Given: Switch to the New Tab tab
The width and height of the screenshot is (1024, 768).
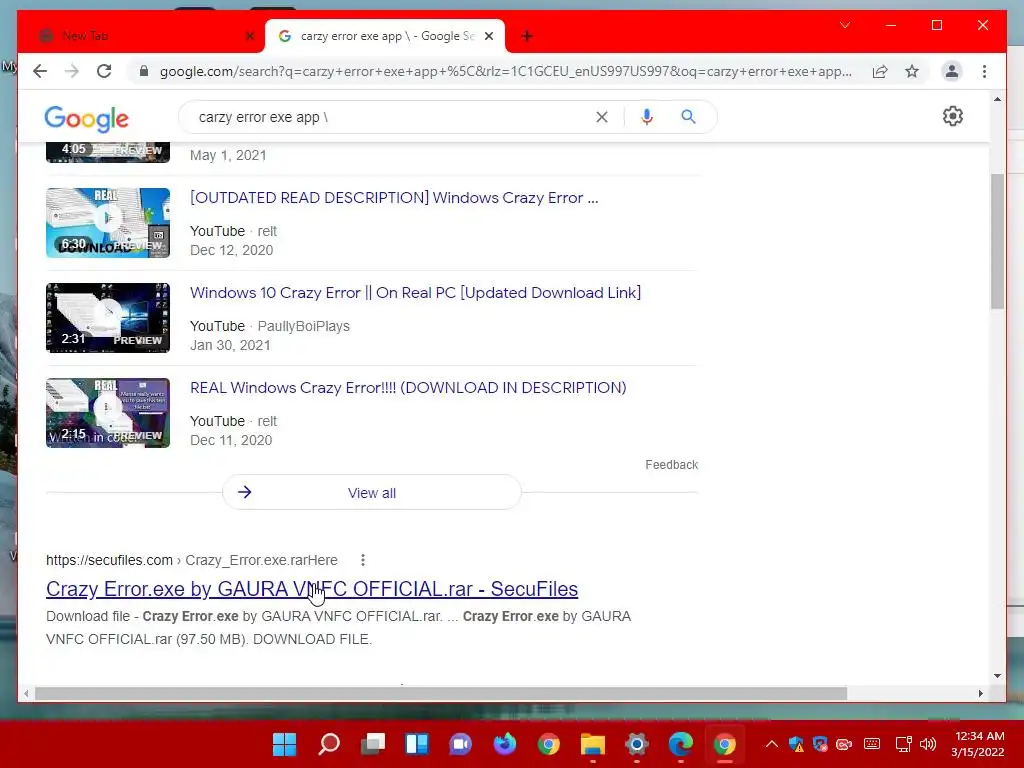Looking at the screenshot, I should pyautogui.click(x=140, y=36).
